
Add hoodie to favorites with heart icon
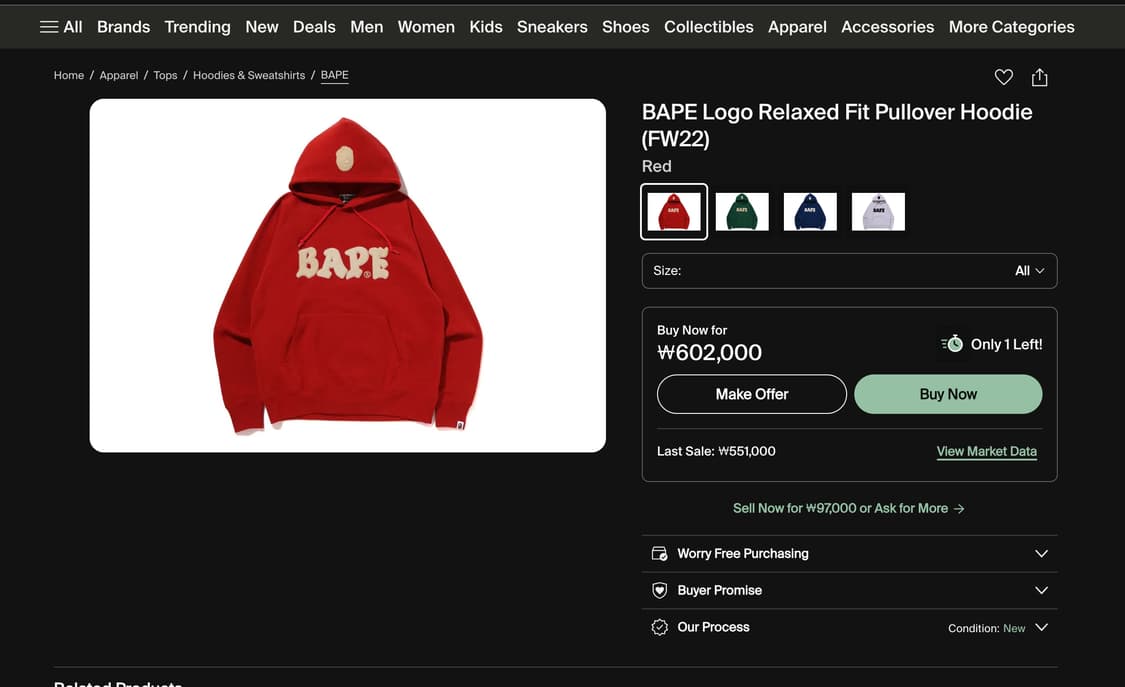click(x=1003, y=77)
